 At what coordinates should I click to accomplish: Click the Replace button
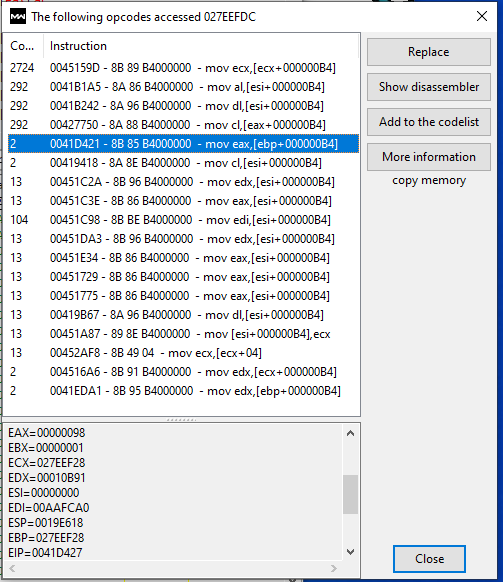(x=429, y=52)
